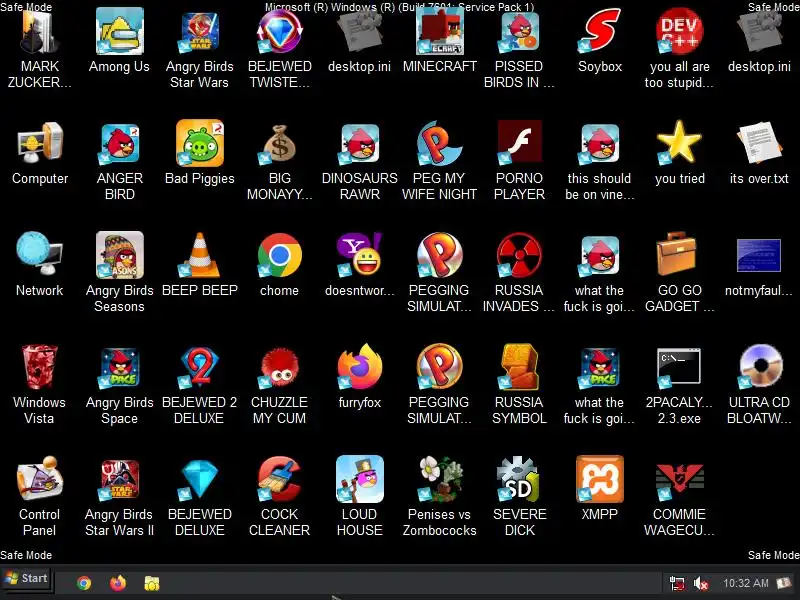The height and width of the screenshot is (600, 800).
Task: Open the Network desktop icon
Action: (40, 255)
